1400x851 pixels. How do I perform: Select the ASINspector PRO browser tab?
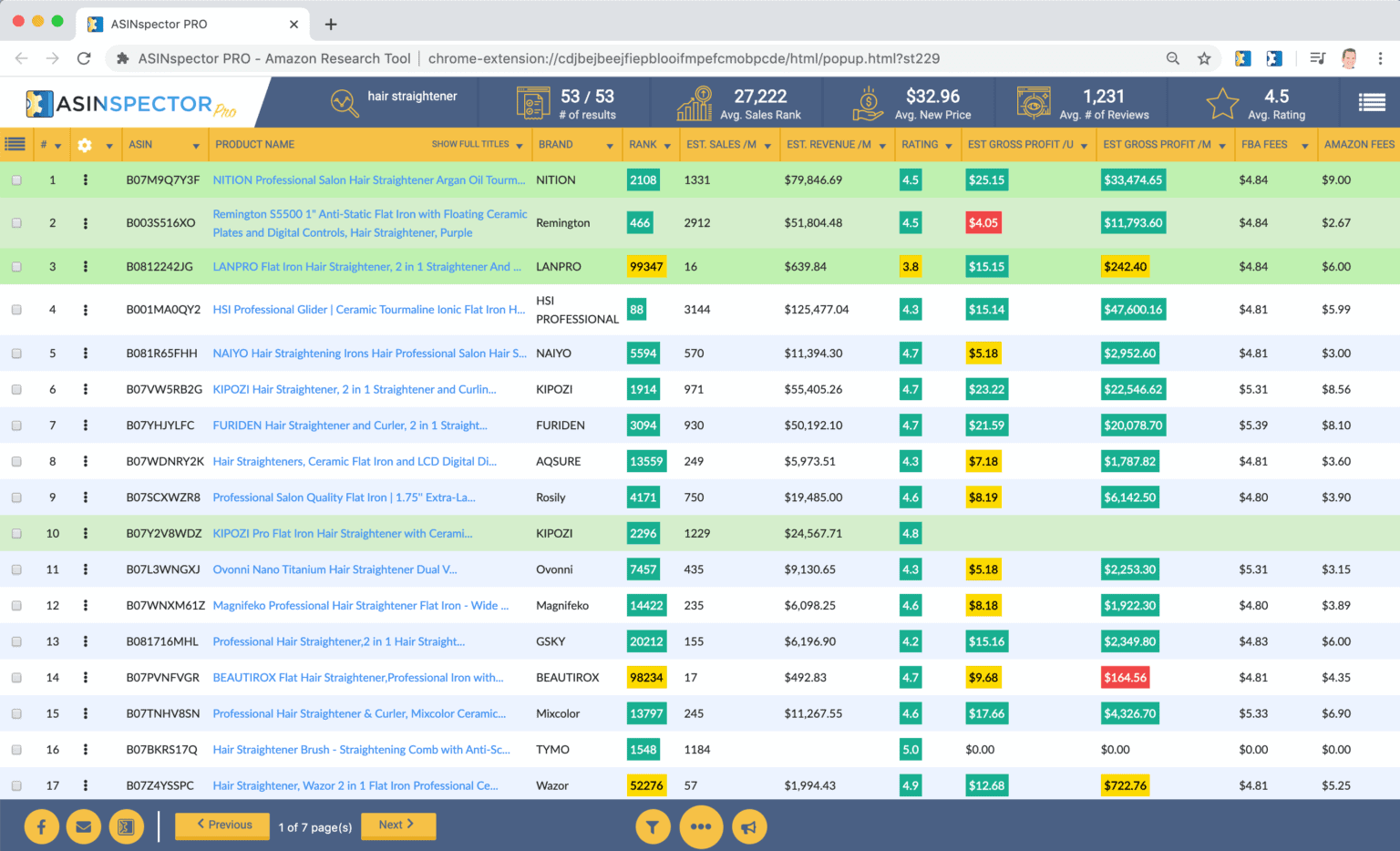pos(191,25)
